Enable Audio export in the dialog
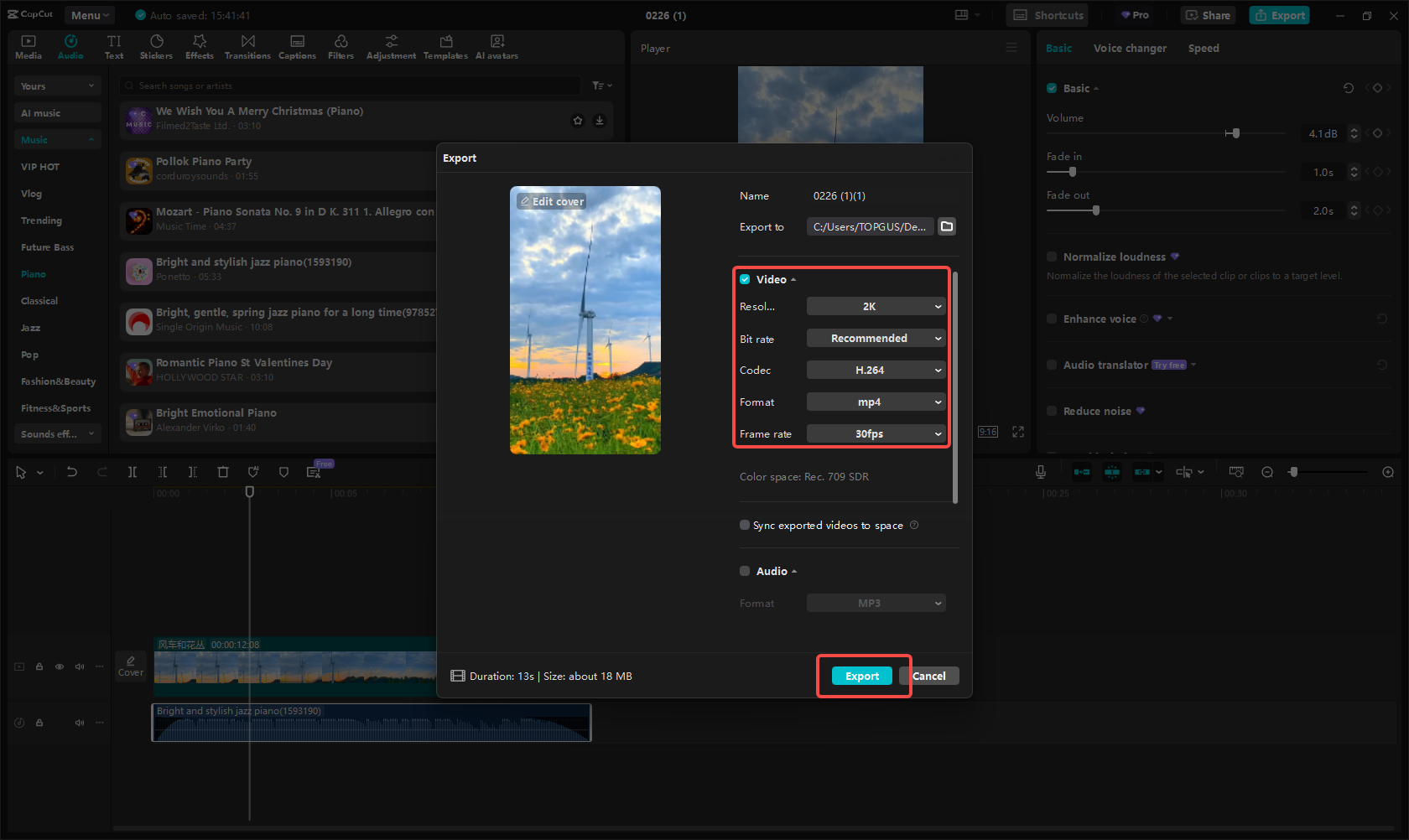Screen dimensions: 1409x840 tap(744, 571)
